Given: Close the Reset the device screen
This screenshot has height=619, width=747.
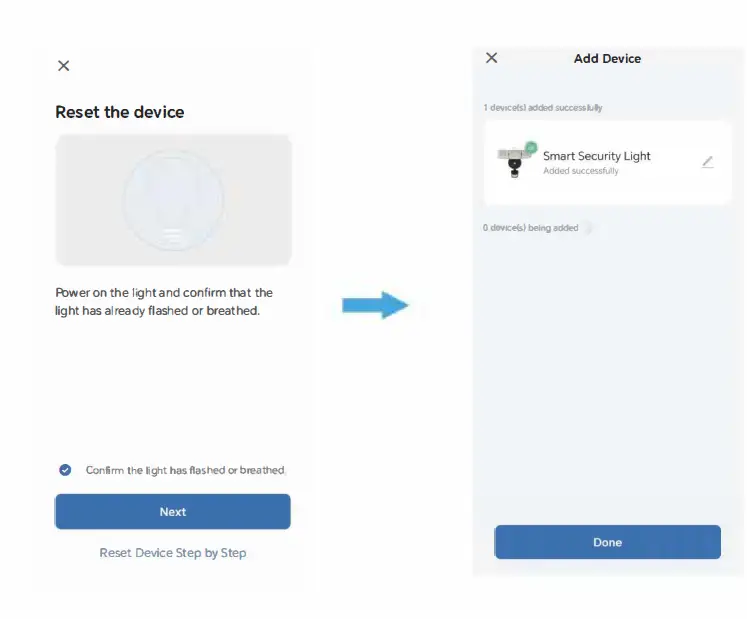Looking at the screenshot, I should (x=64, y=66).
